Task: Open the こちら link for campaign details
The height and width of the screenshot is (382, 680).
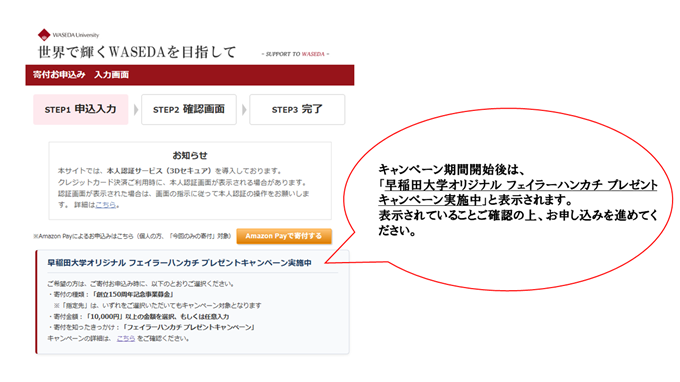Action: pyautogui.click(x=126, y=338)
